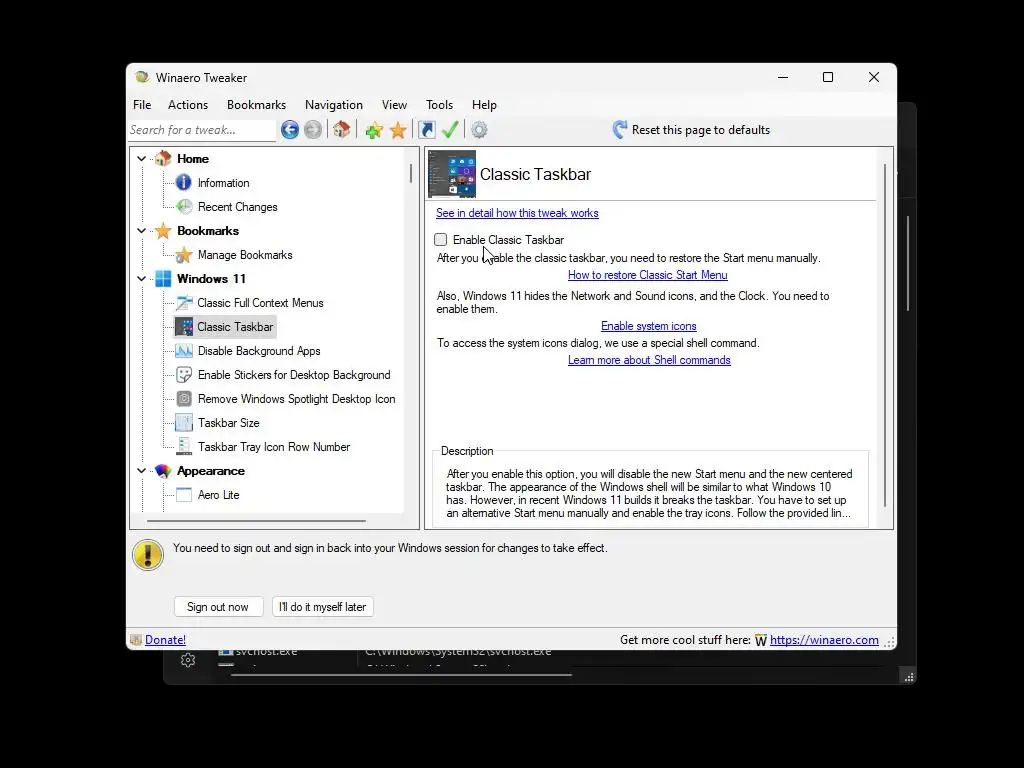Click the Recent Changes clock icon
The image size is (1024, 768).
pyautogui.click(x=184, y=206)
